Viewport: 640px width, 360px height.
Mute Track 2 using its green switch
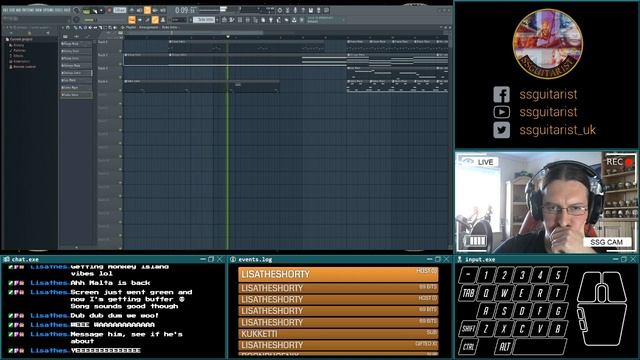pyautogui.click(x=121, y=64)
